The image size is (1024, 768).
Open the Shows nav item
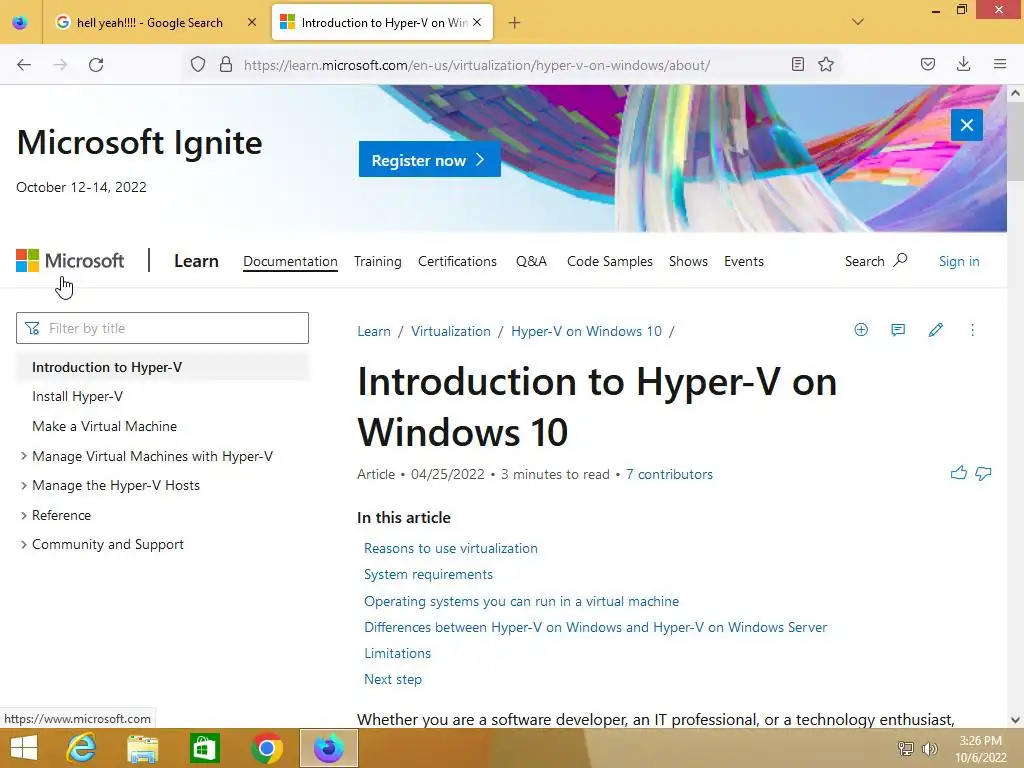click(688, 261)
